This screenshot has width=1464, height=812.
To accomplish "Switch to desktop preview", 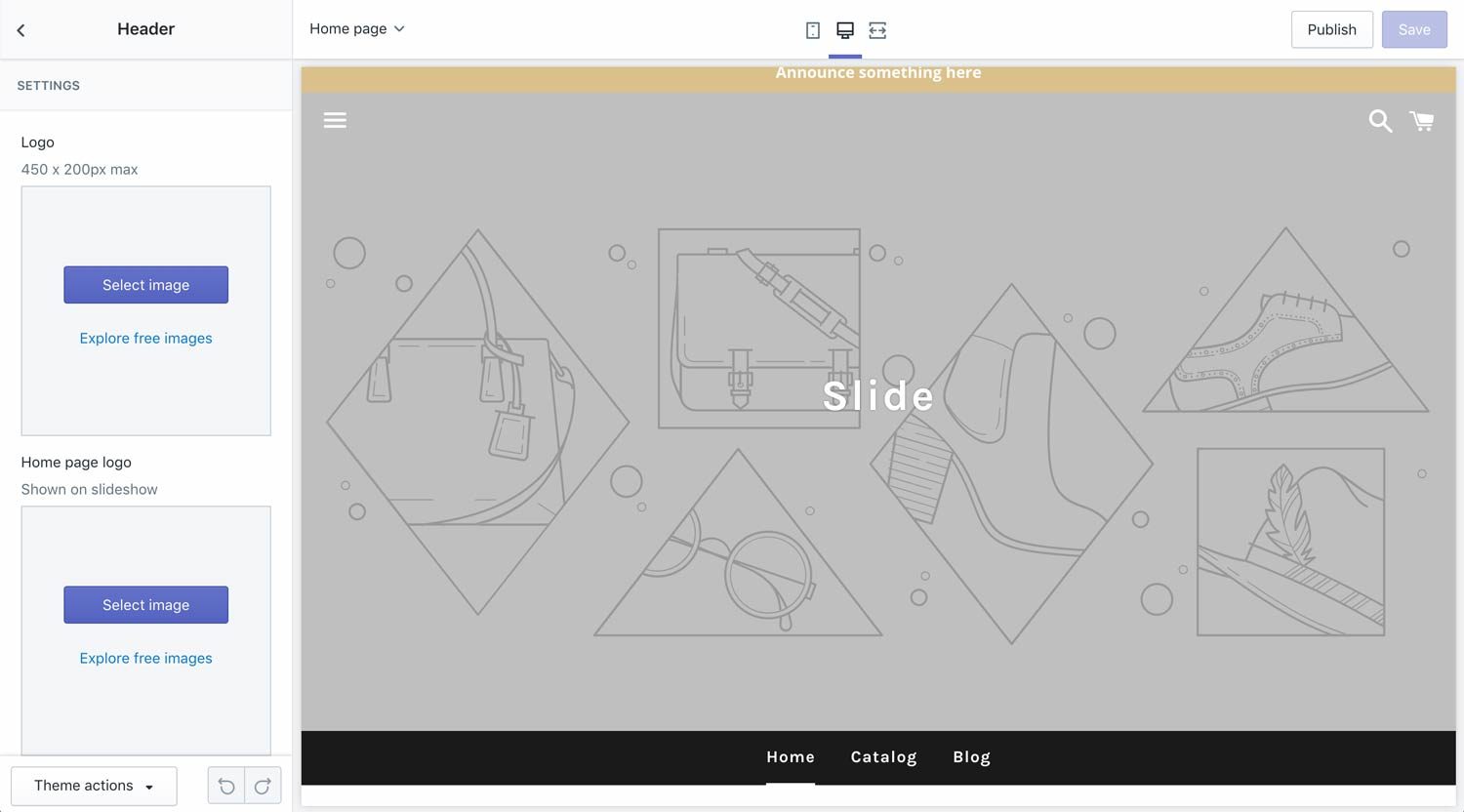I will tap(845, 30).
